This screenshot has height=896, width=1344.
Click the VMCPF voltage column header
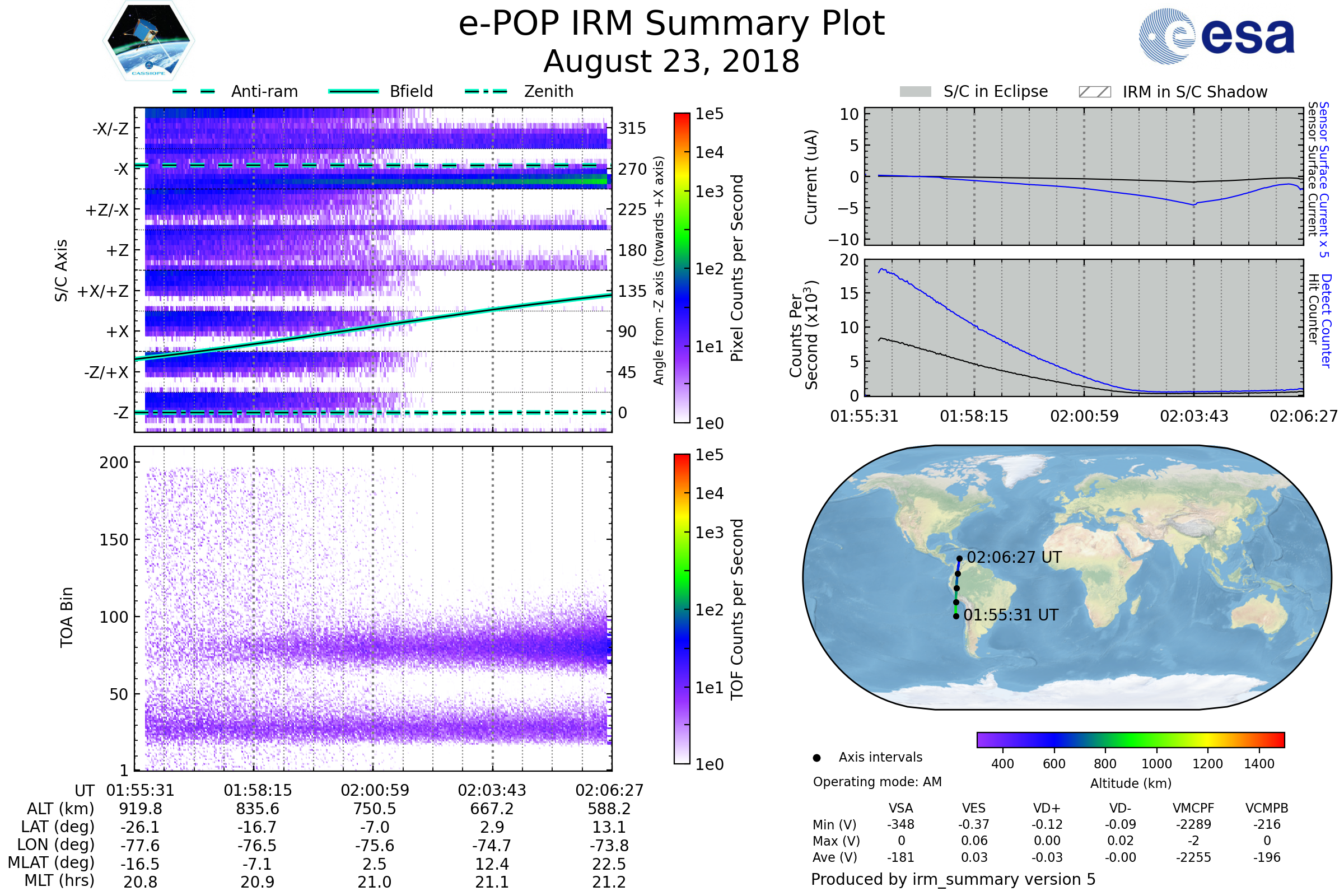tap(1193, 808)
